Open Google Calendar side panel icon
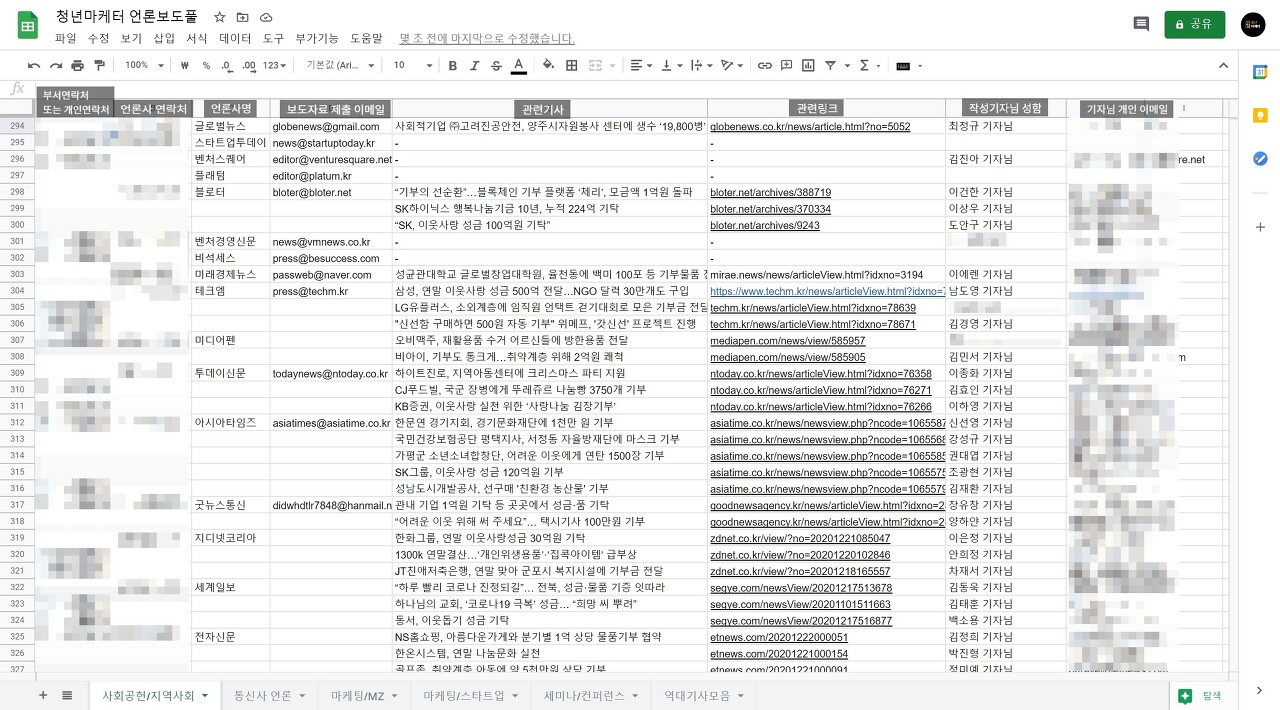 tap(1260, 72)
